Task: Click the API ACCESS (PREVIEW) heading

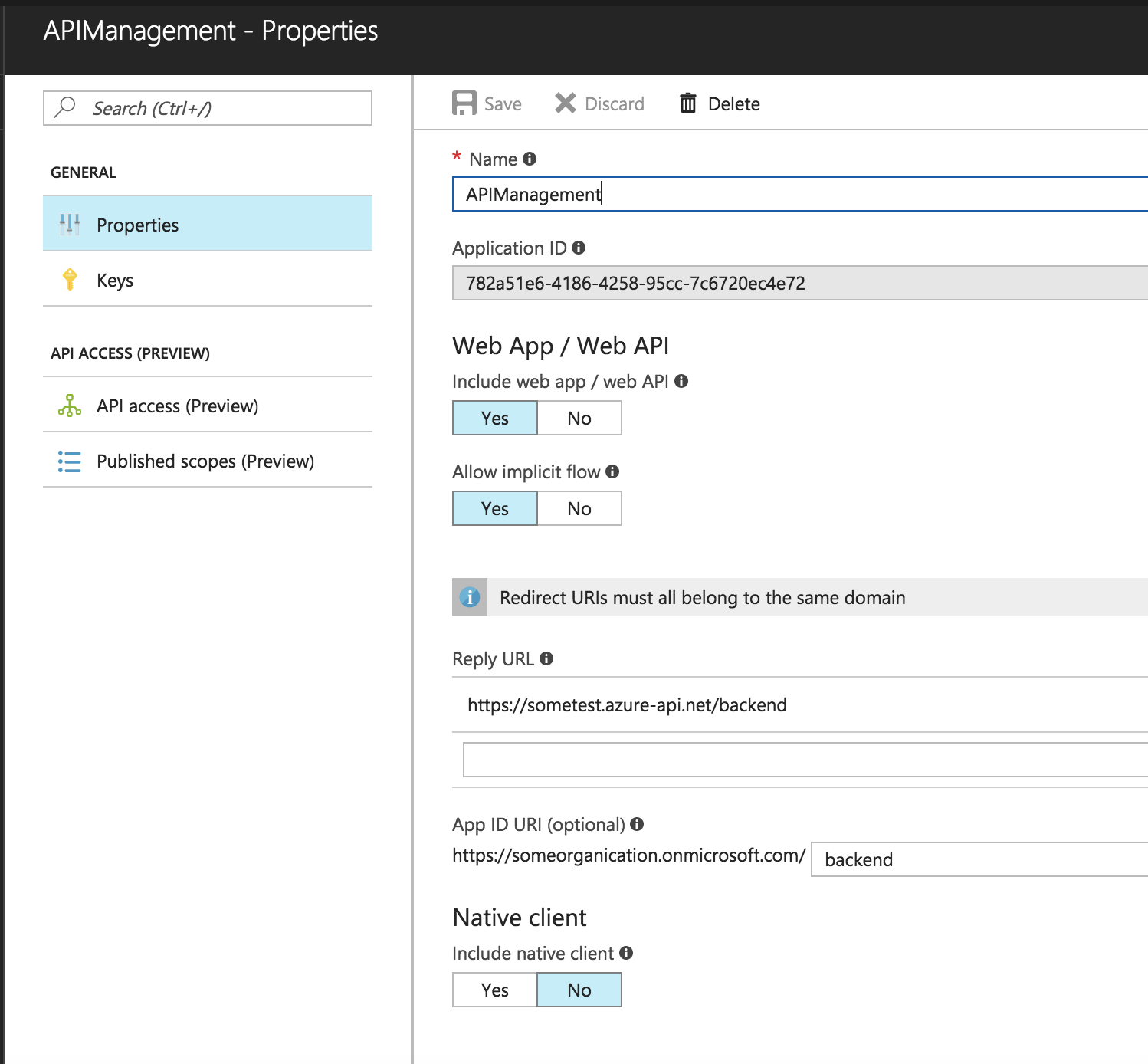Action: tap(130, 353)
